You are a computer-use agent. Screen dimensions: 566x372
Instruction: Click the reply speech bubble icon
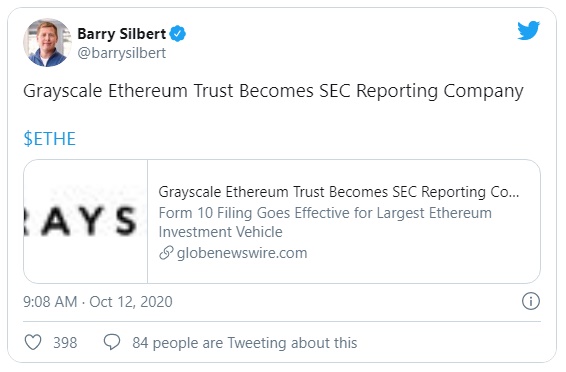point(112,342)
